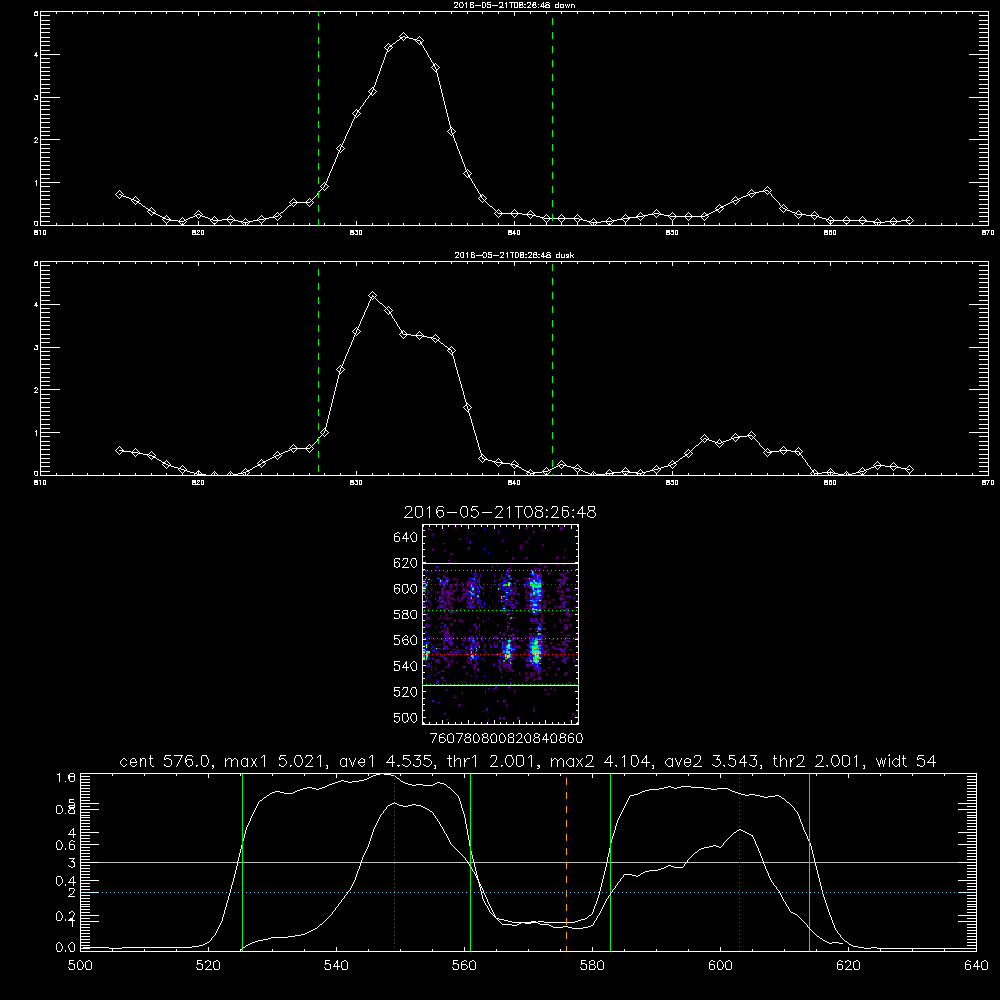Viewport: 1000px width, 1000px height.
Task: Click the green vertical line near 614 in bottom plot
Action: click(809, 862)
